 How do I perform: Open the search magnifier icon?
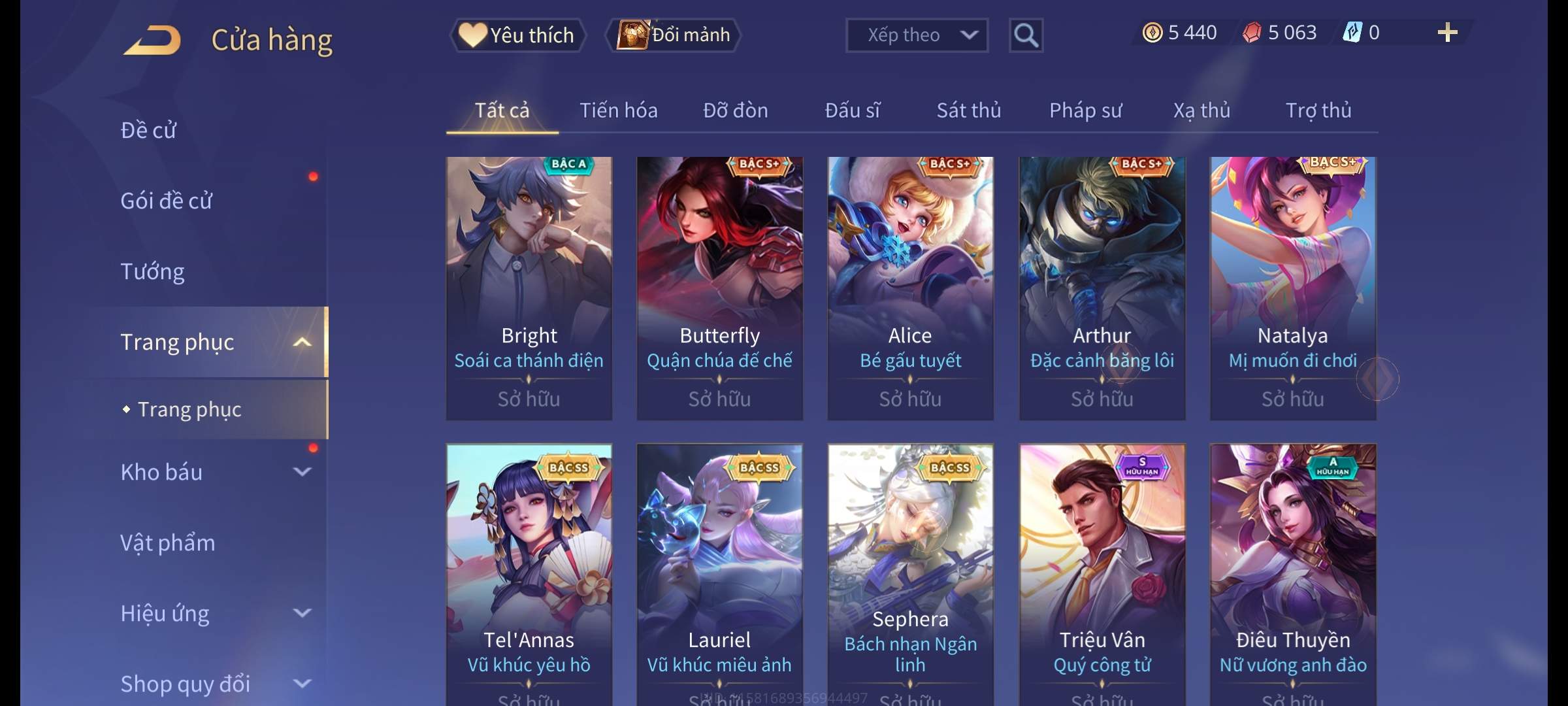(1026, 35)
